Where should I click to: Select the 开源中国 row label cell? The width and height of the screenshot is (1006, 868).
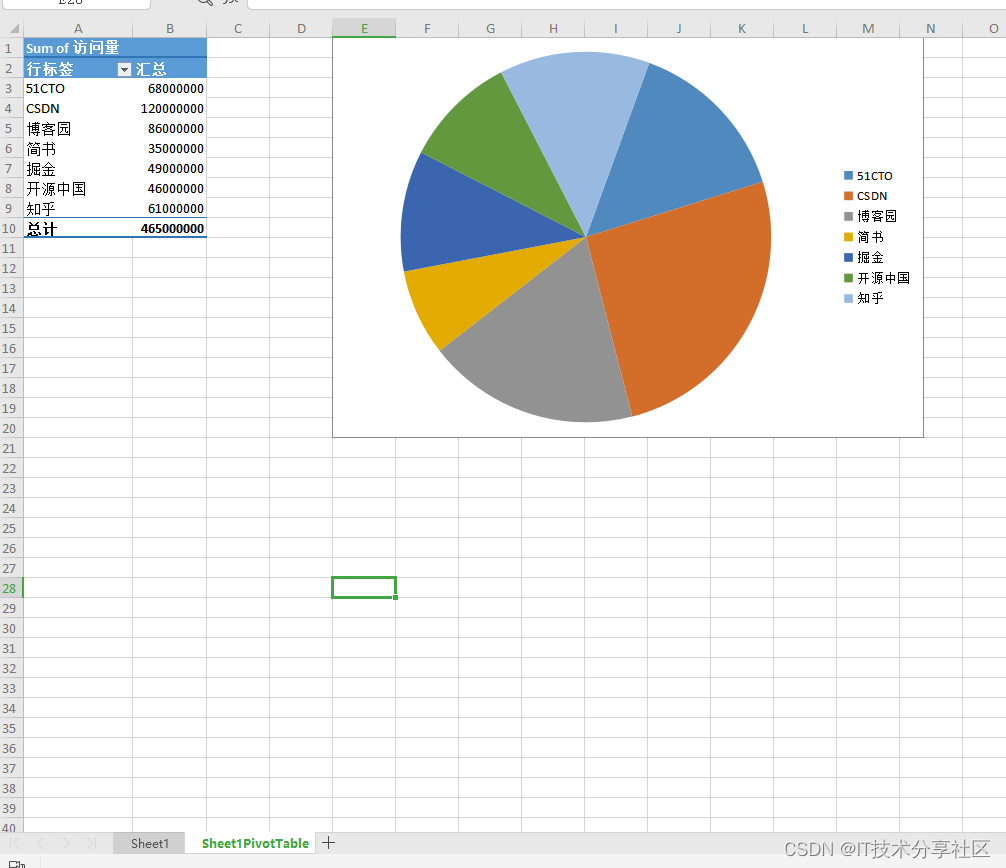[78, 189]
